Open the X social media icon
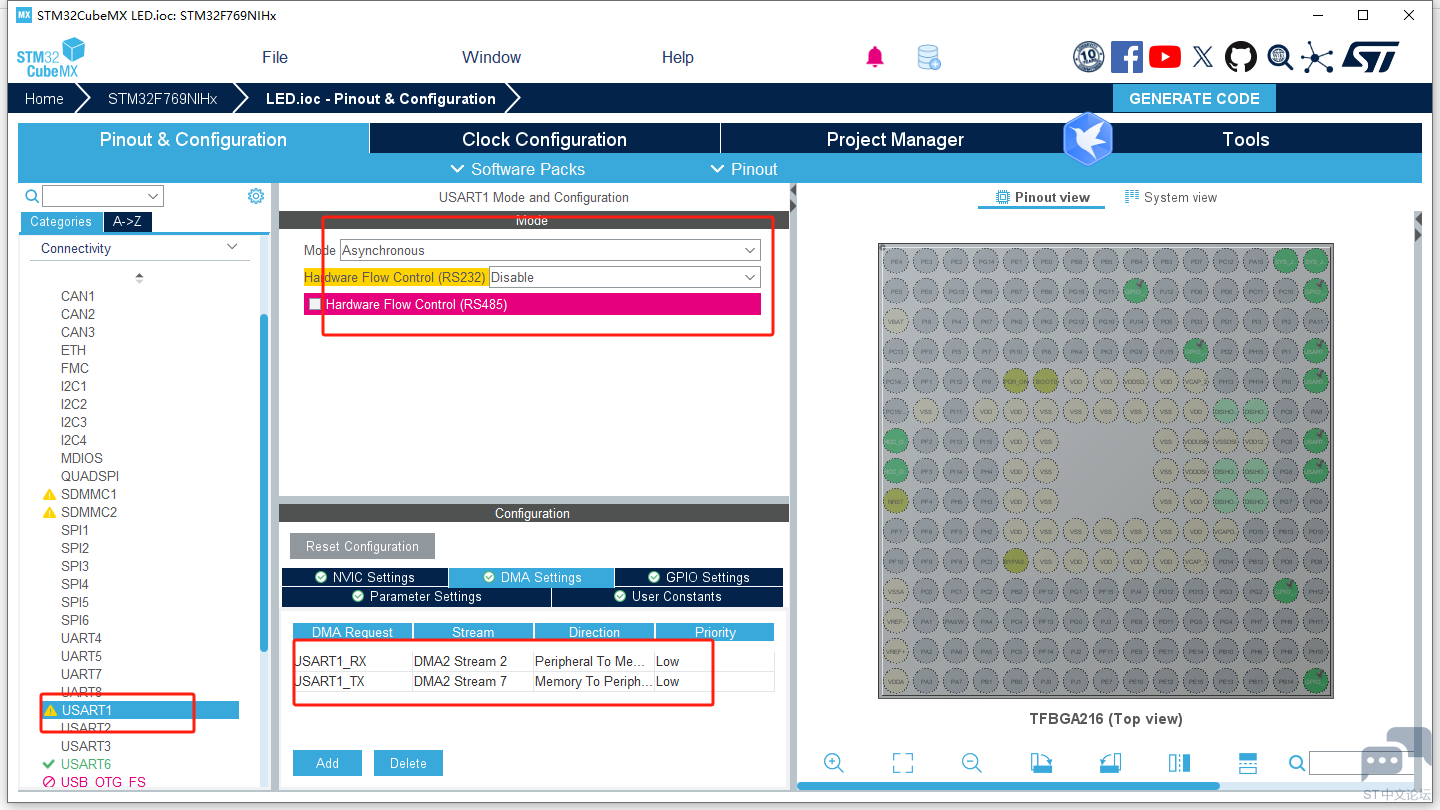Viewport: 1440px width, 810px height. click(1203, 57)
